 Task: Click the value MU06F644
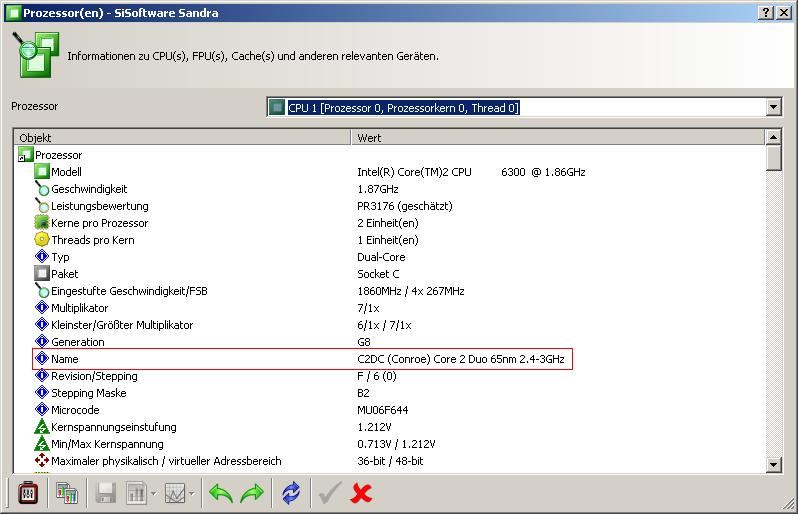click(x=383, y=410)
